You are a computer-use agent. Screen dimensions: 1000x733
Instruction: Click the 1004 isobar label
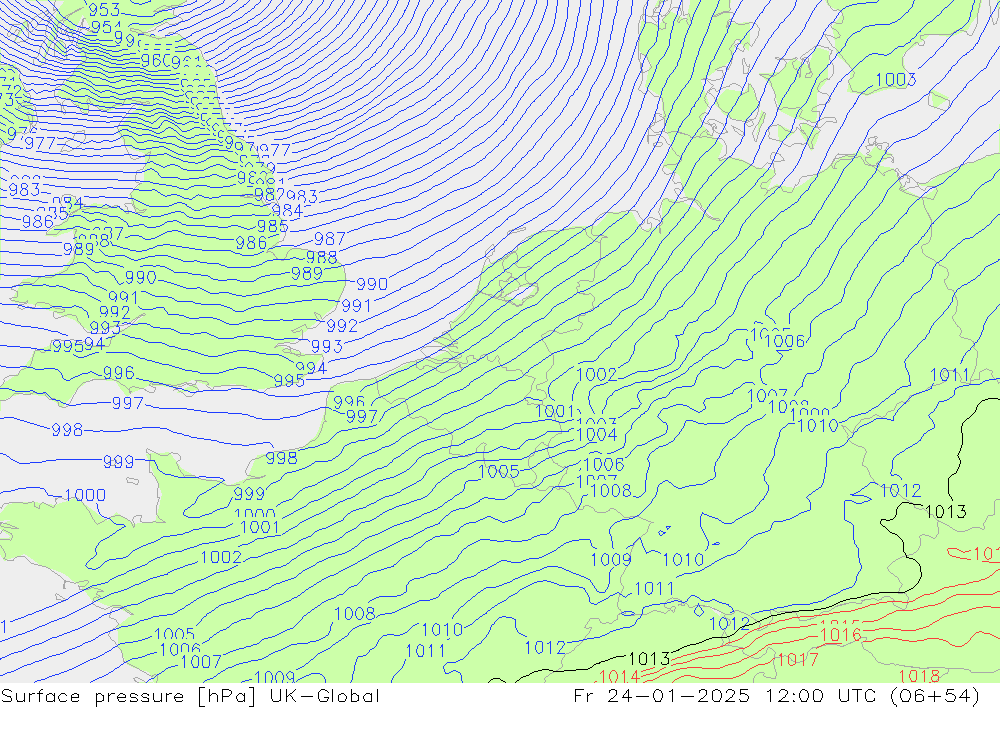[597, 435]
